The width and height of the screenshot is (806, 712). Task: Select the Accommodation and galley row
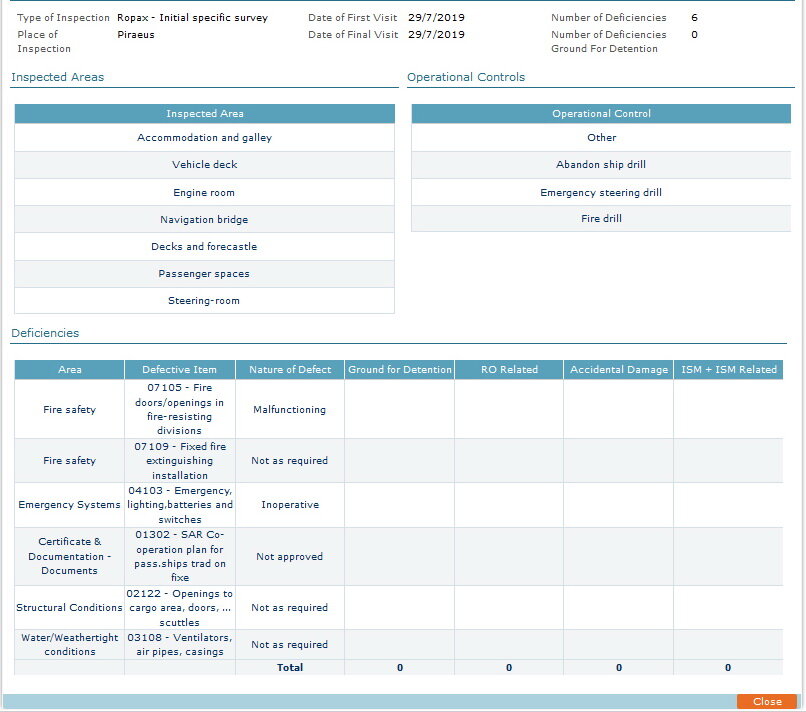205,138
